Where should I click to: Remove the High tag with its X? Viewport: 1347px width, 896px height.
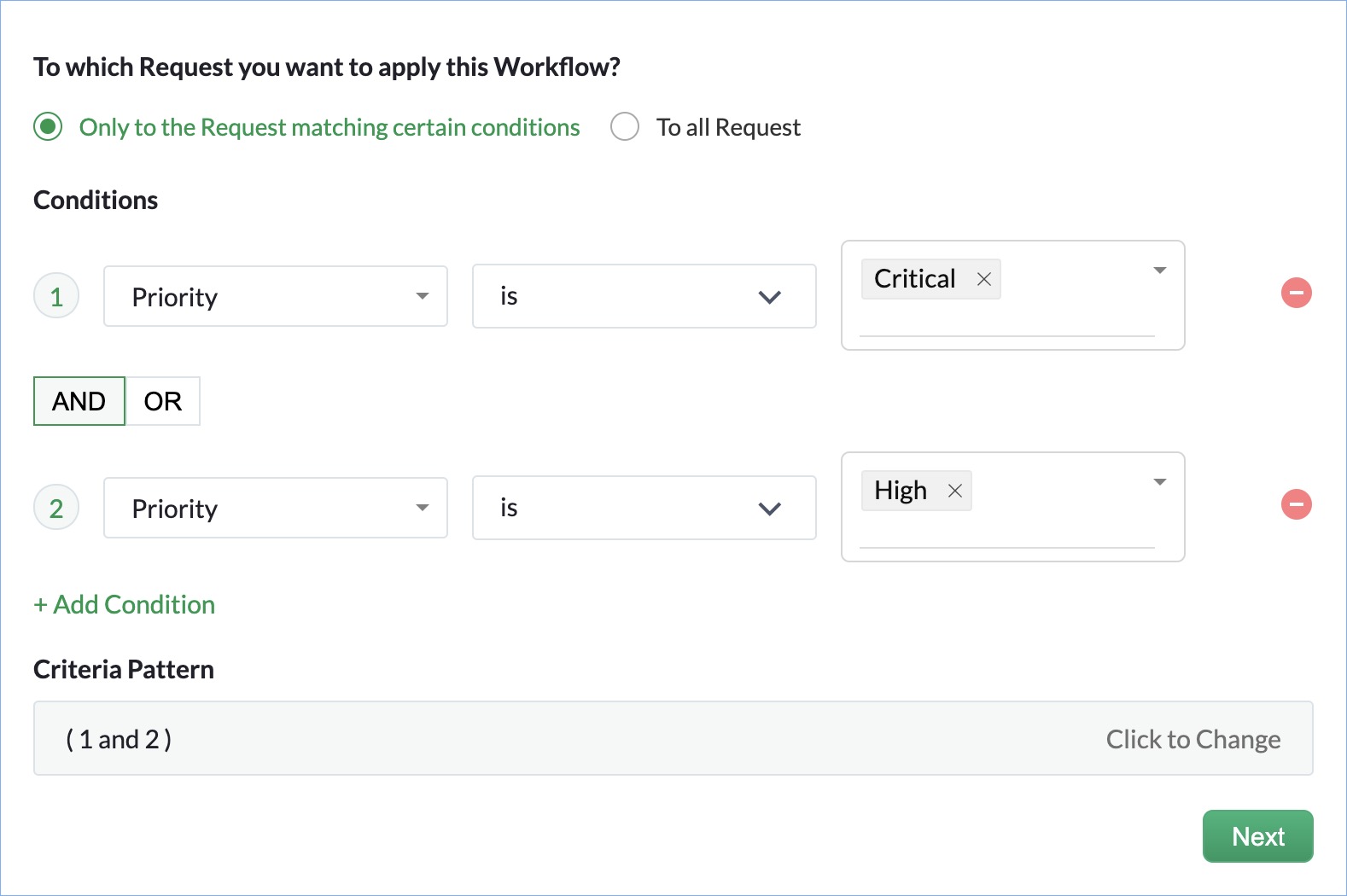coord(954,491)
